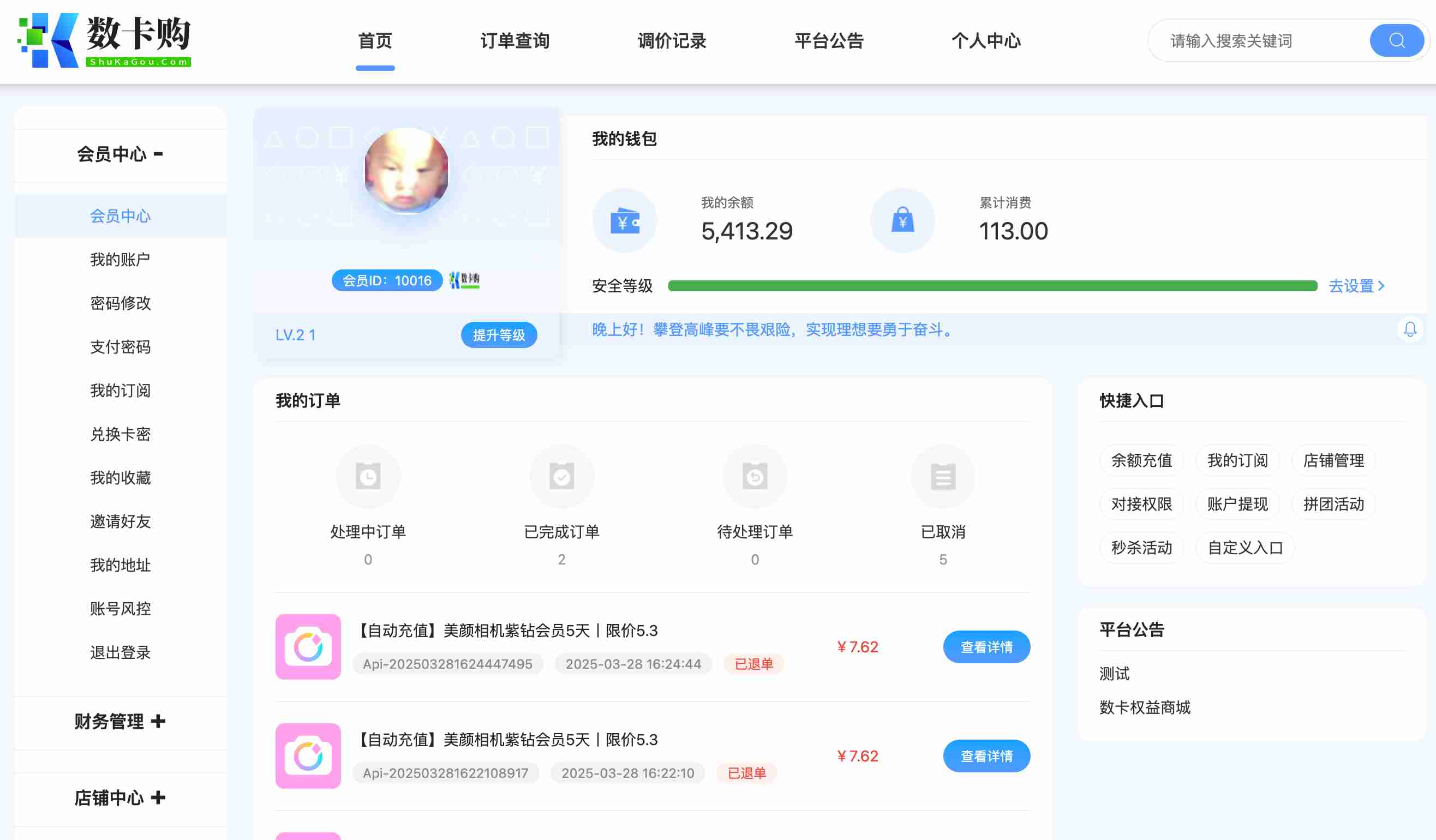Click the wallet balance icon
Viewport: 1436px width, 840px height.
tap(625, 220)
